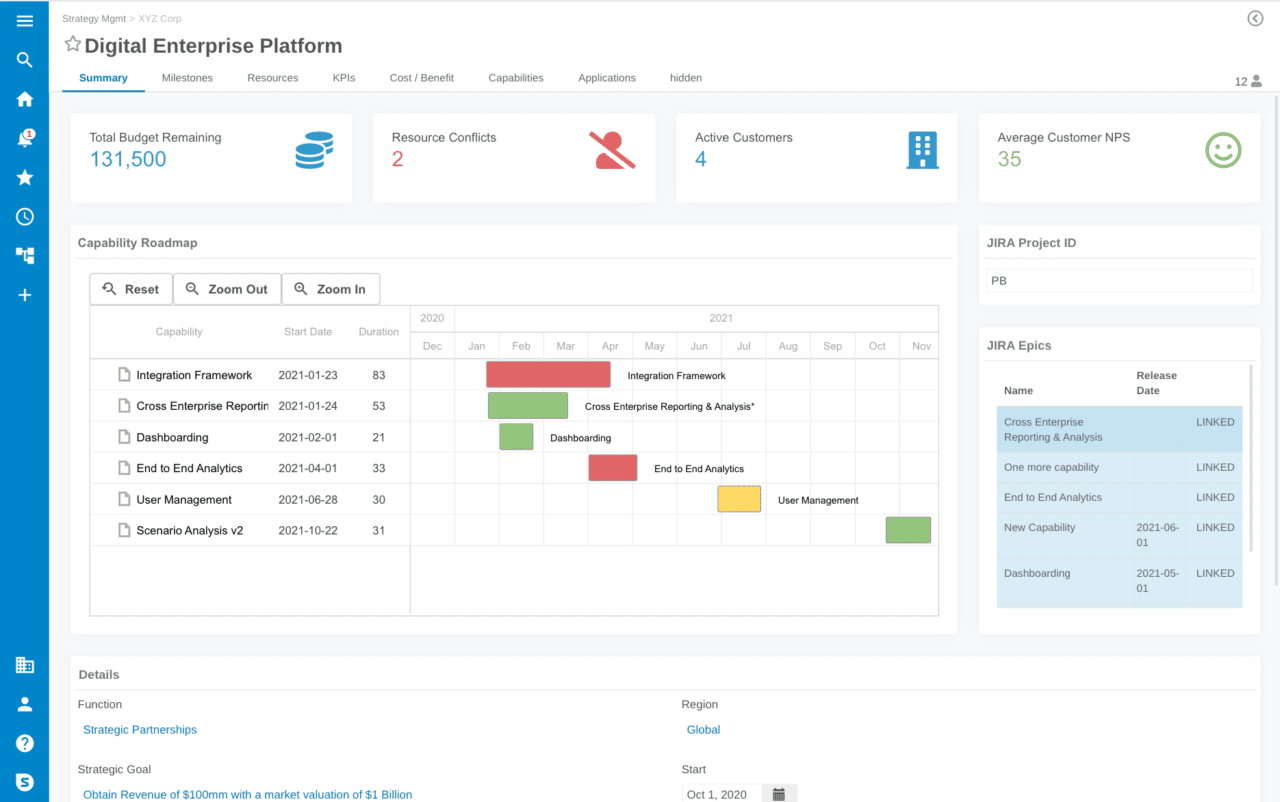Click the Total Budget Remaining value 131,500
Image resolution: width=1280 pixels, height=802 pixels.
(x=128, y=159)
